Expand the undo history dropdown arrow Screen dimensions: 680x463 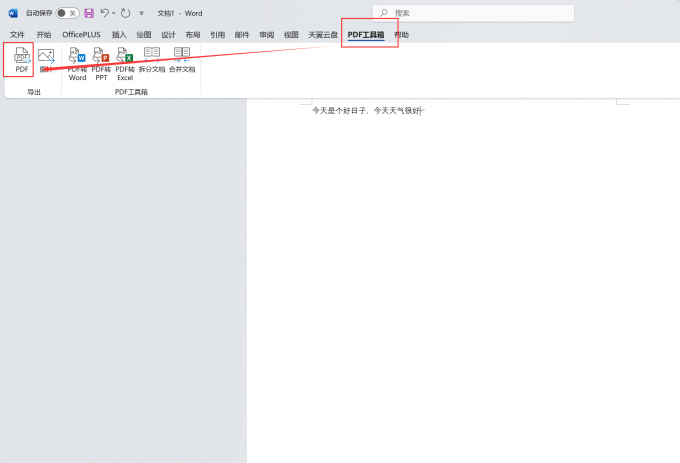[x=114, y=13]
